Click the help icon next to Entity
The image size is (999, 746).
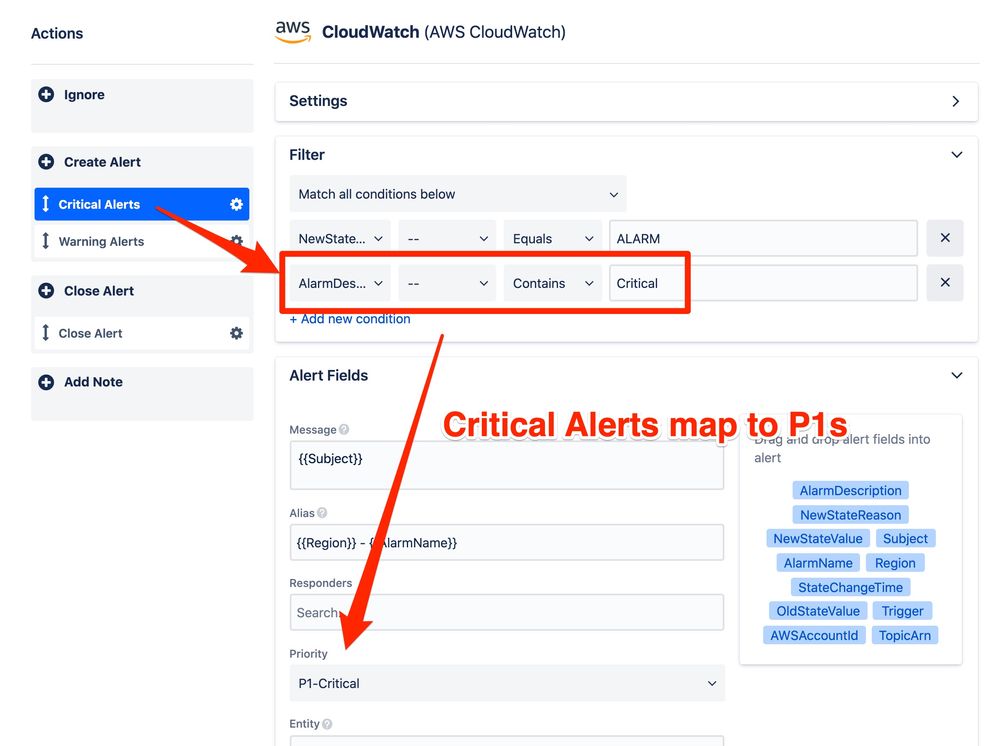pos(327,724)
